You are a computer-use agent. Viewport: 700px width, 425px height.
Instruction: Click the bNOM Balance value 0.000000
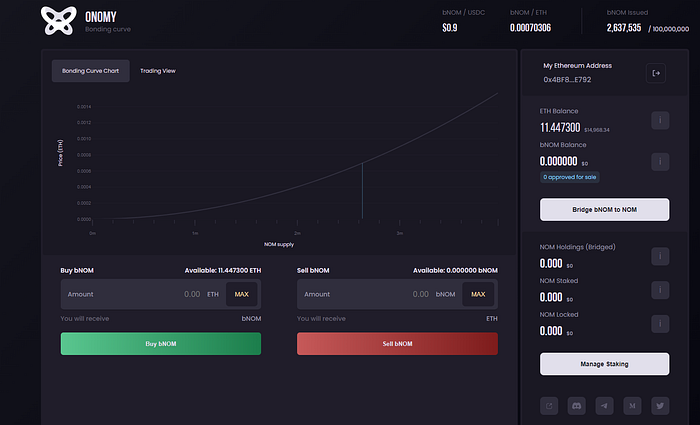coord(558,161)
